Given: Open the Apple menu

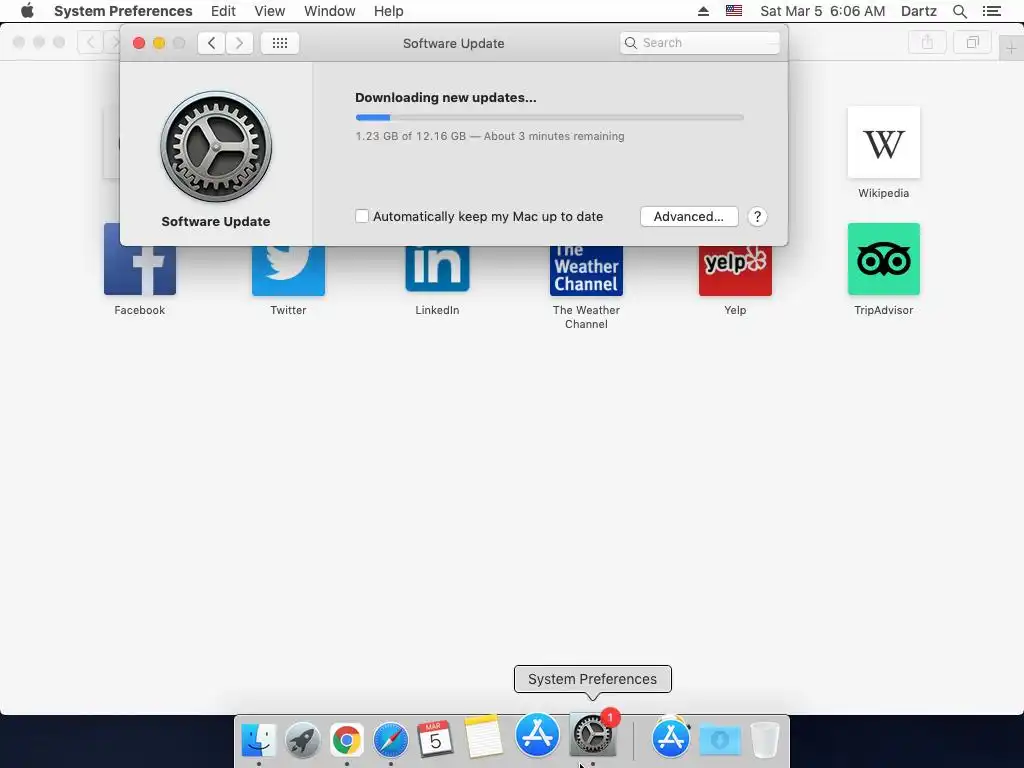Looking at the screenshot, I should (27, 11).
